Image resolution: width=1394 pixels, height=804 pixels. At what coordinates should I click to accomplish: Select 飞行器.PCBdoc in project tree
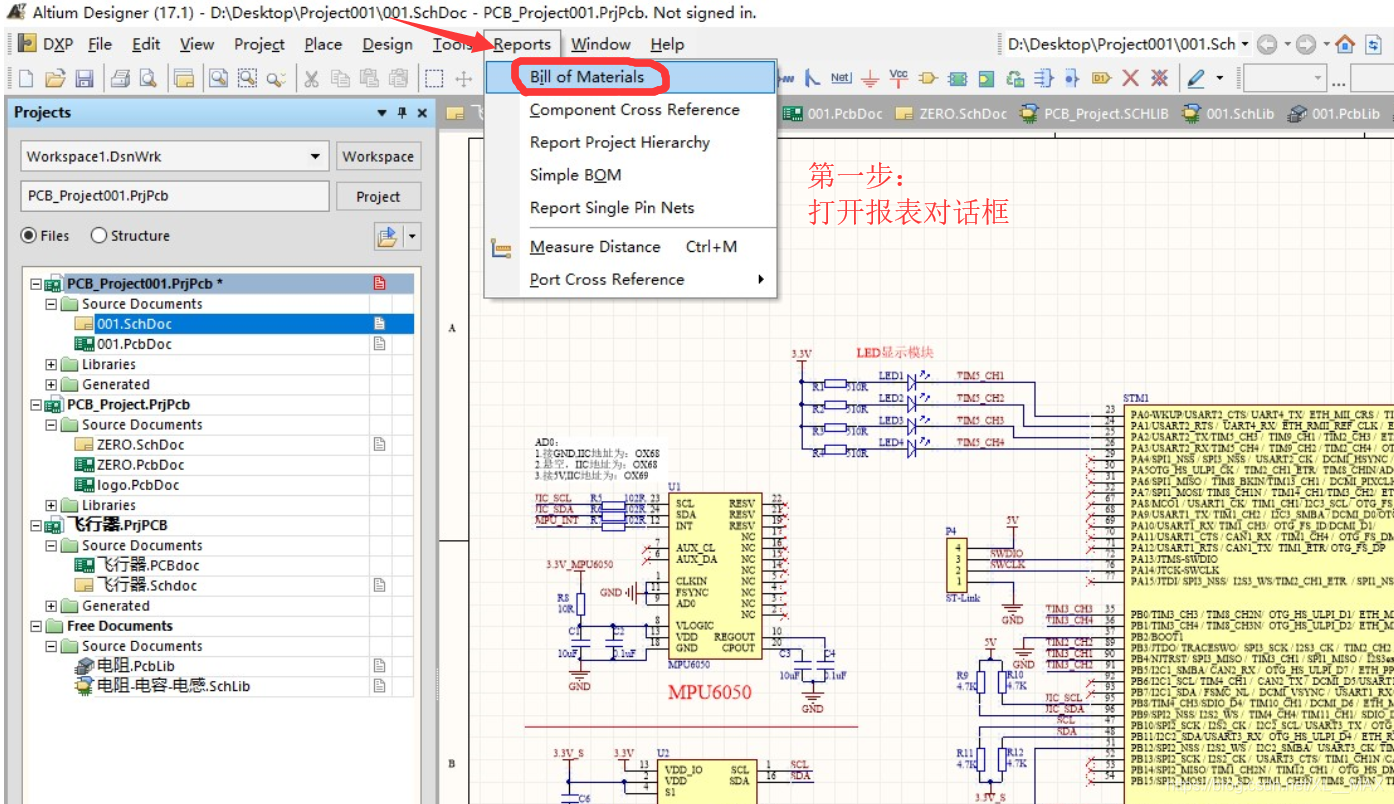click(x=148, y=566)
